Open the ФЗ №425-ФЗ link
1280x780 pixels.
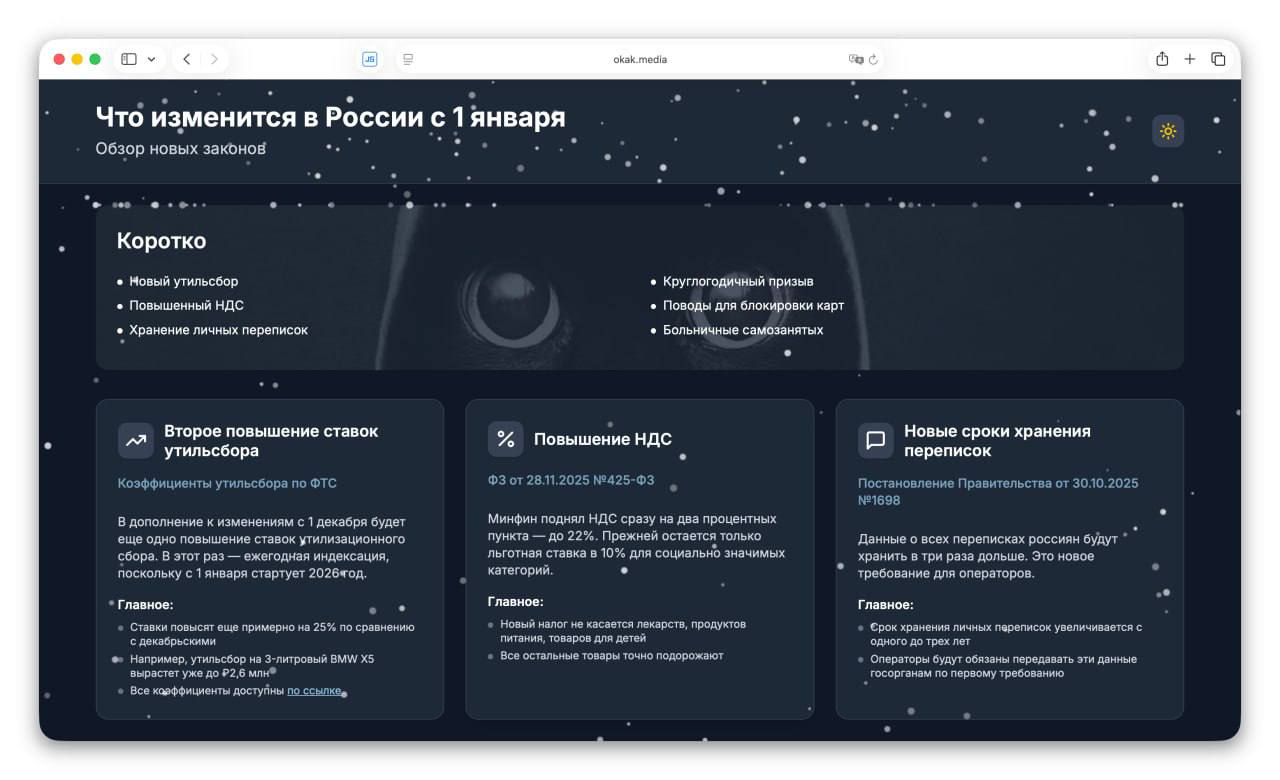coord(571,480)
